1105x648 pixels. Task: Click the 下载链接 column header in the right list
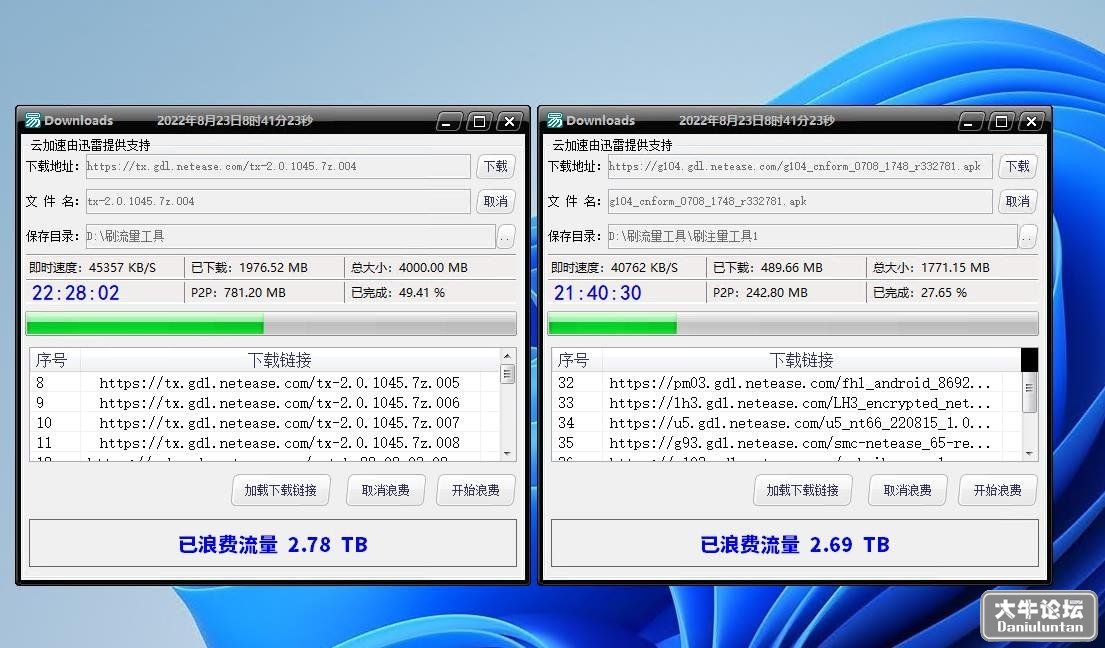click(x=801, y=361)
